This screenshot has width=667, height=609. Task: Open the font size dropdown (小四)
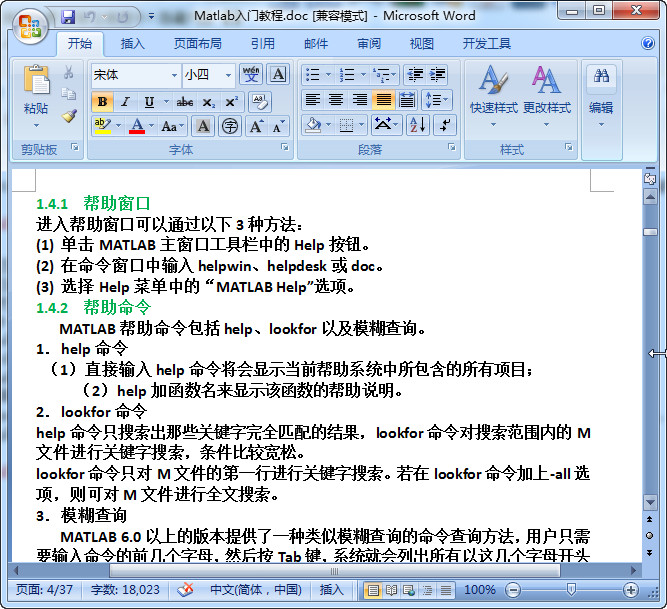coord(228,75)
